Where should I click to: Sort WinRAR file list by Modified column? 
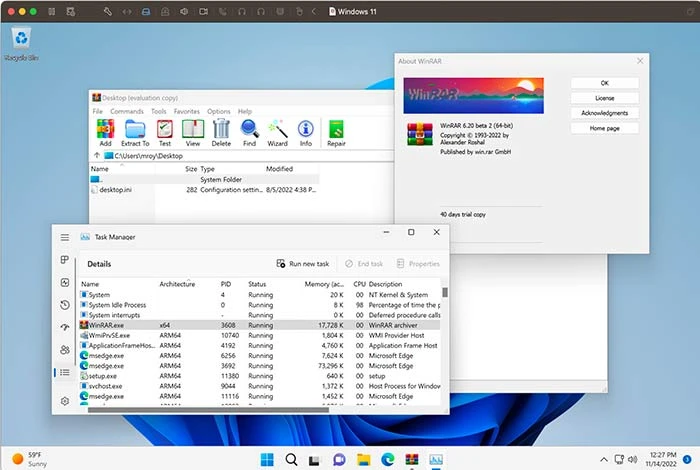tap(279, 169)
